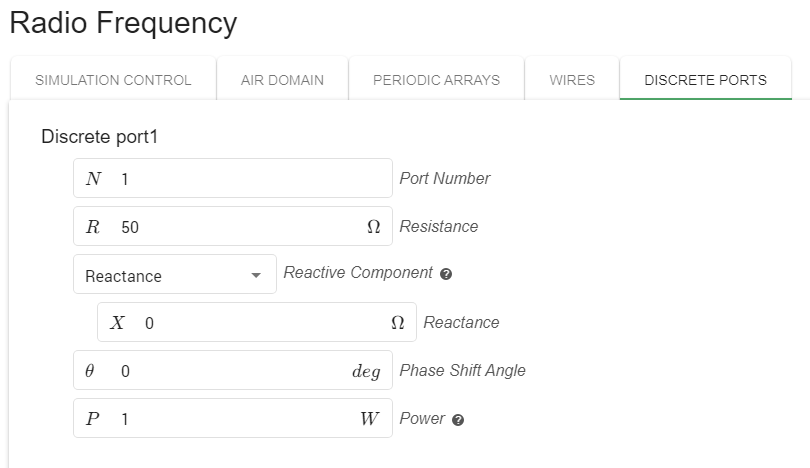Click the Port Number input field
The width and height of the screenshot is (810, 468).
tap(250, 179)
